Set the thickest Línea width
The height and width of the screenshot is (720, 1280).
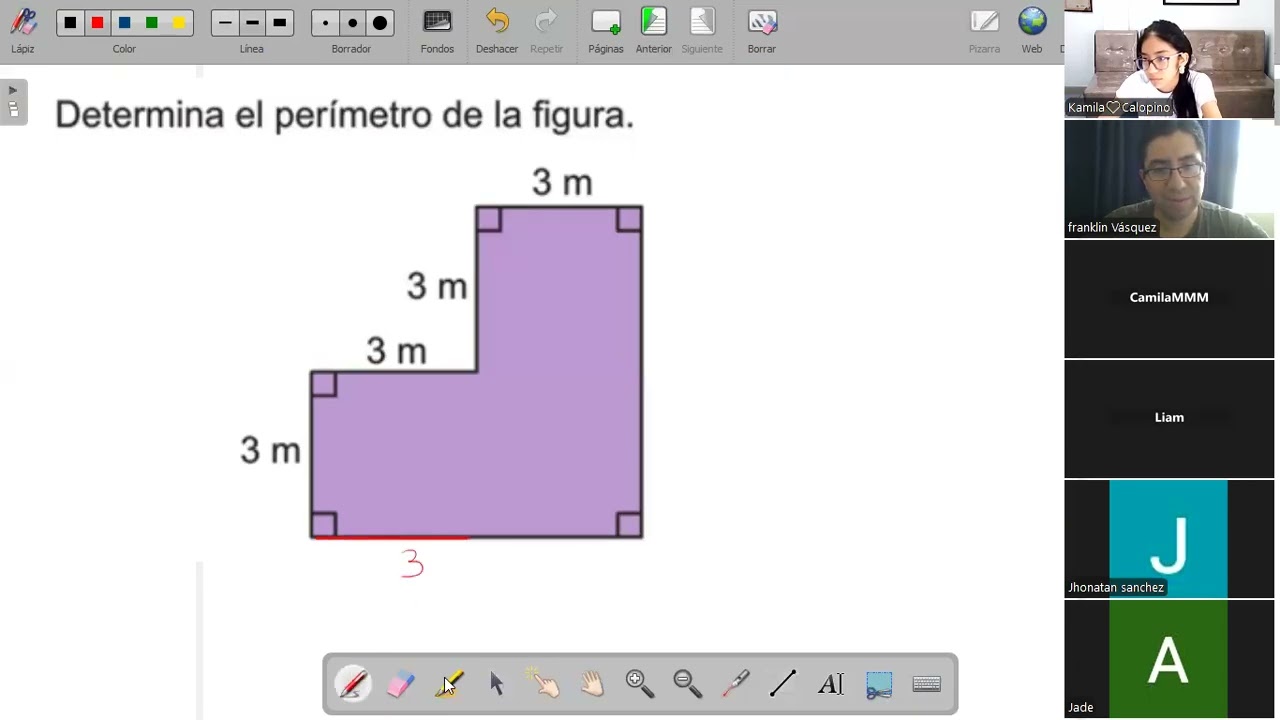point(279,23)
